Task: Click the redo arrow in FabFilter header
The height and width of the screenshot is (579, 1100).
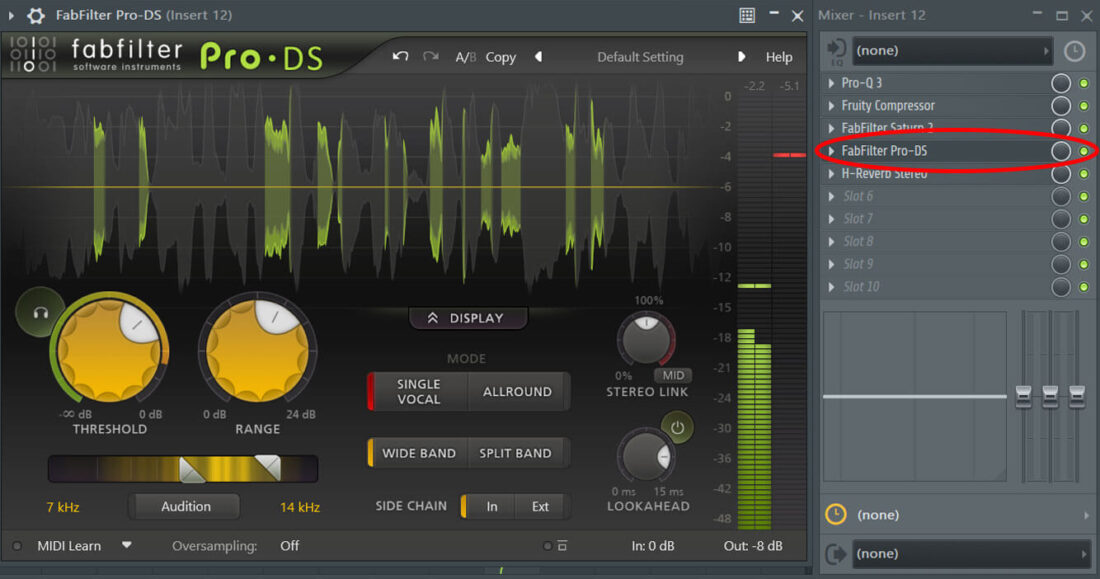Action: pos(430,56)
